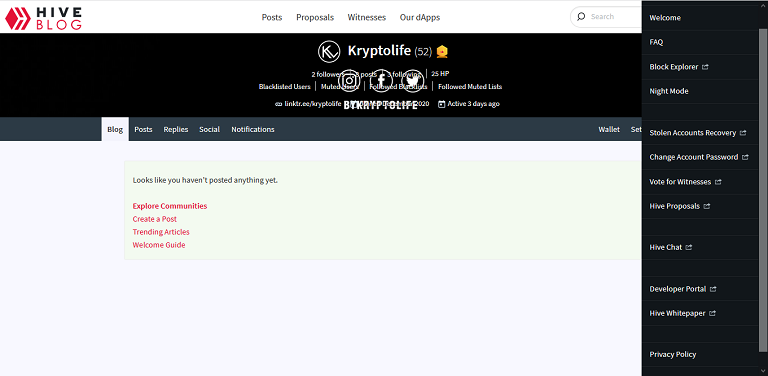Open the Followed Muted Lists link

(x=470, y=87)
